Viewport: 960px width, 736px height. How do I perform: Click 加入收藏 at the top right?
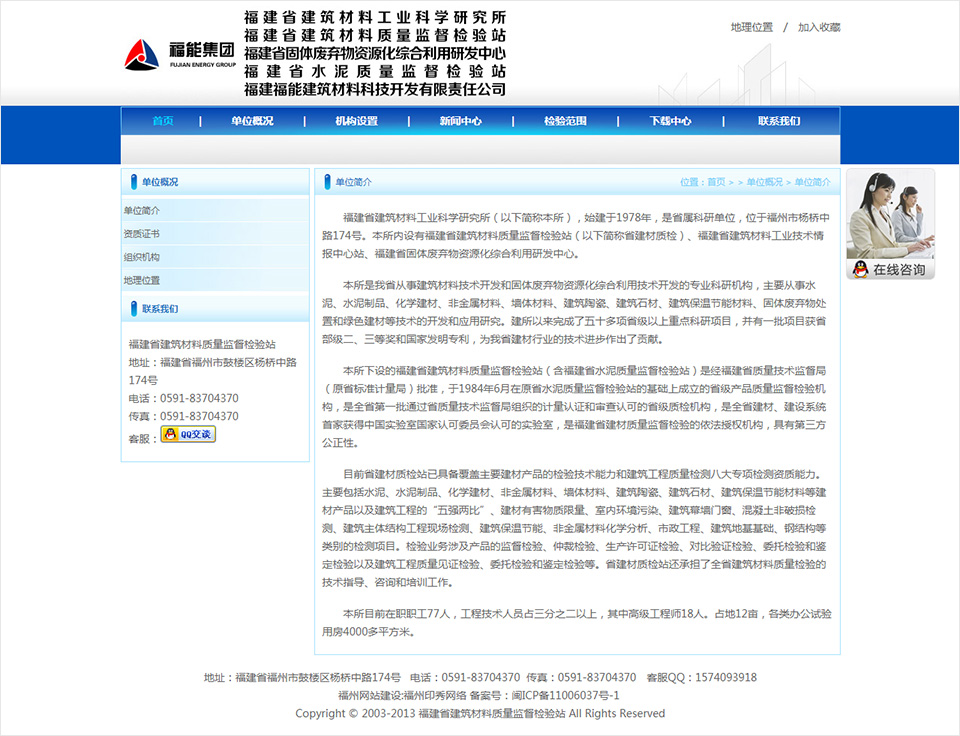click(x=820, y=28)
